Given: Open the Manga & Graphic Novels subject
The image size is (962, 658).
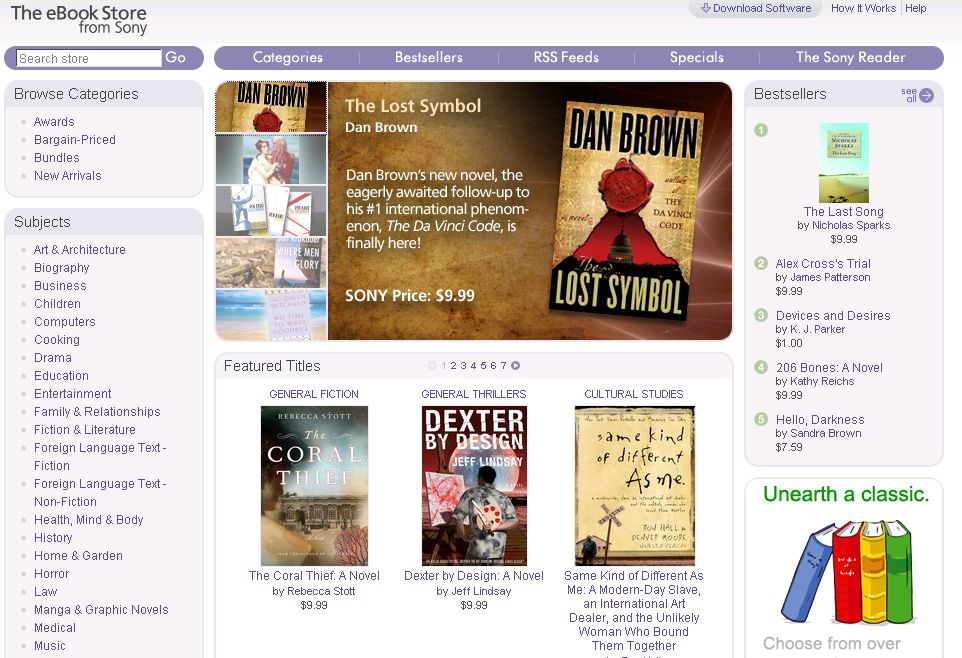Looking at the screenshot, I should tap(101, 610).
